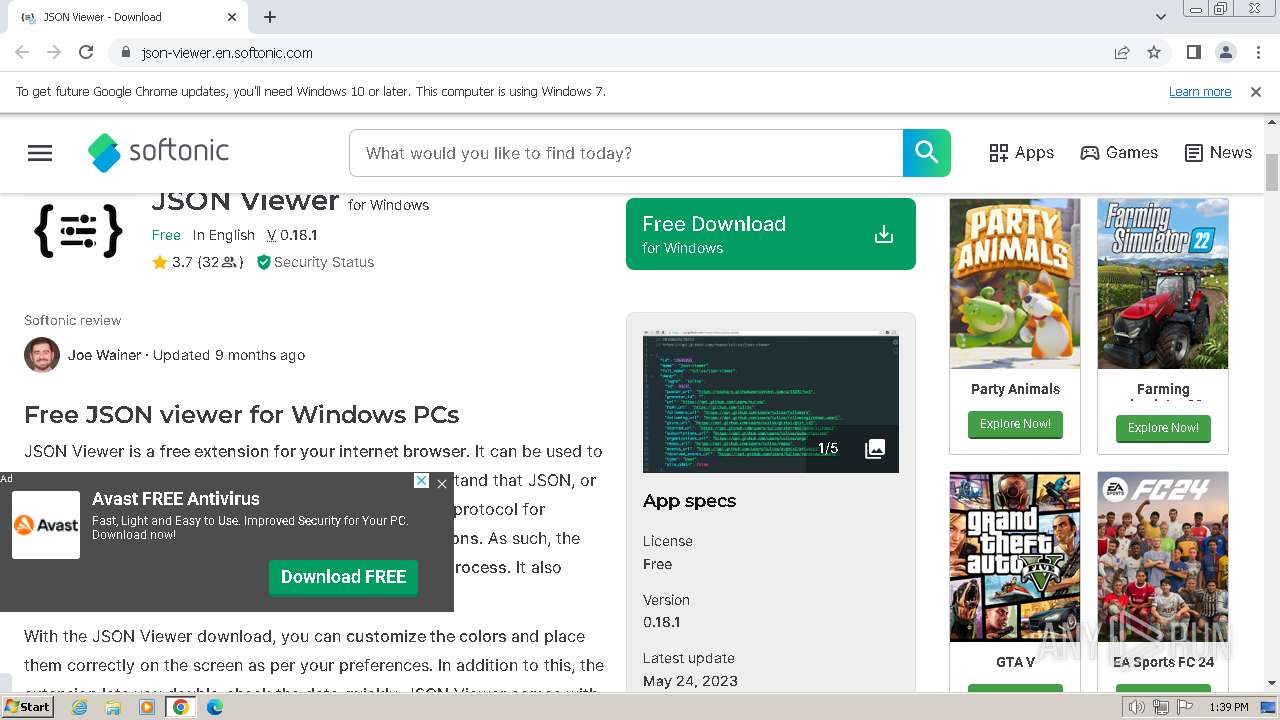Click the blue search magnifier button
This screenshot has width=1280, height=720.
926,153
